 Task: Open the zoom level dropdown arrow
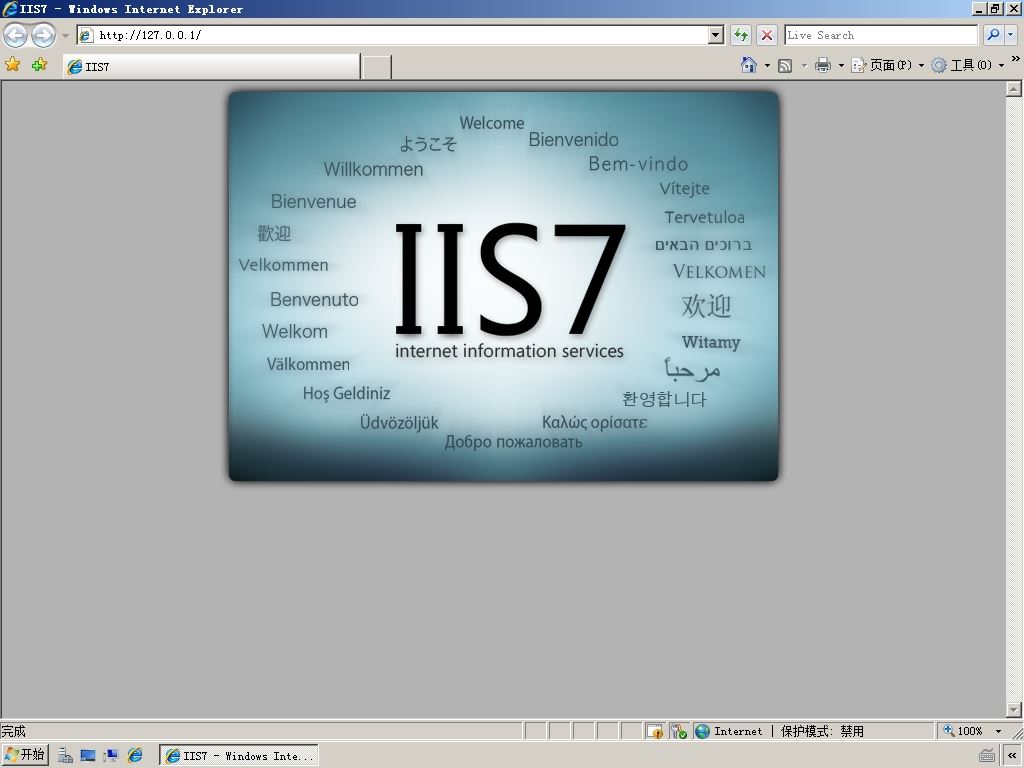point(998,731)
